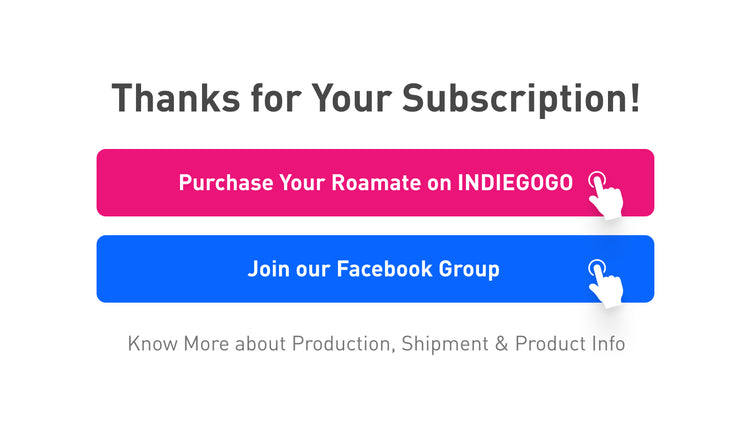Click the word Subscription! in the heading

click(521, 99)
